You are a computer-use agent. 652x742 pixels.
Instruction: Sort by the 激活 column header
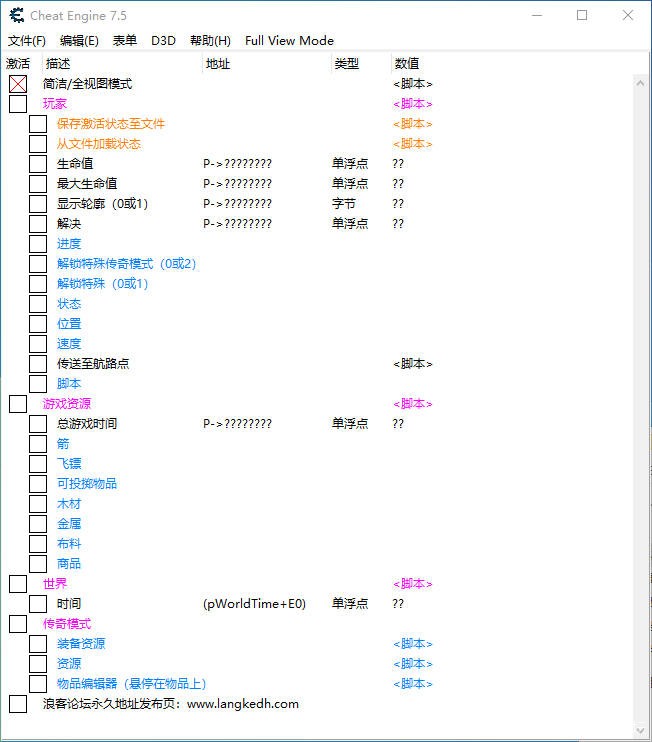(x=18, y=63)
